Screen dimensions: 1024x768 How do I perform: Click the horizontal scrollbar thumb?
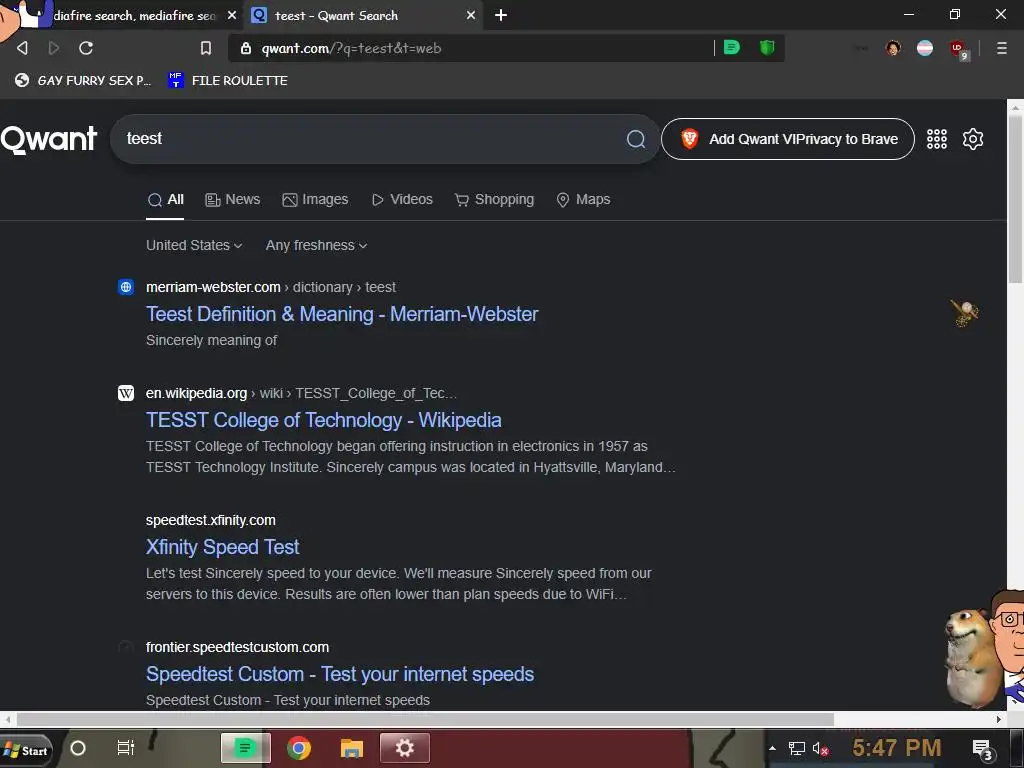click(x=425, y=719)
